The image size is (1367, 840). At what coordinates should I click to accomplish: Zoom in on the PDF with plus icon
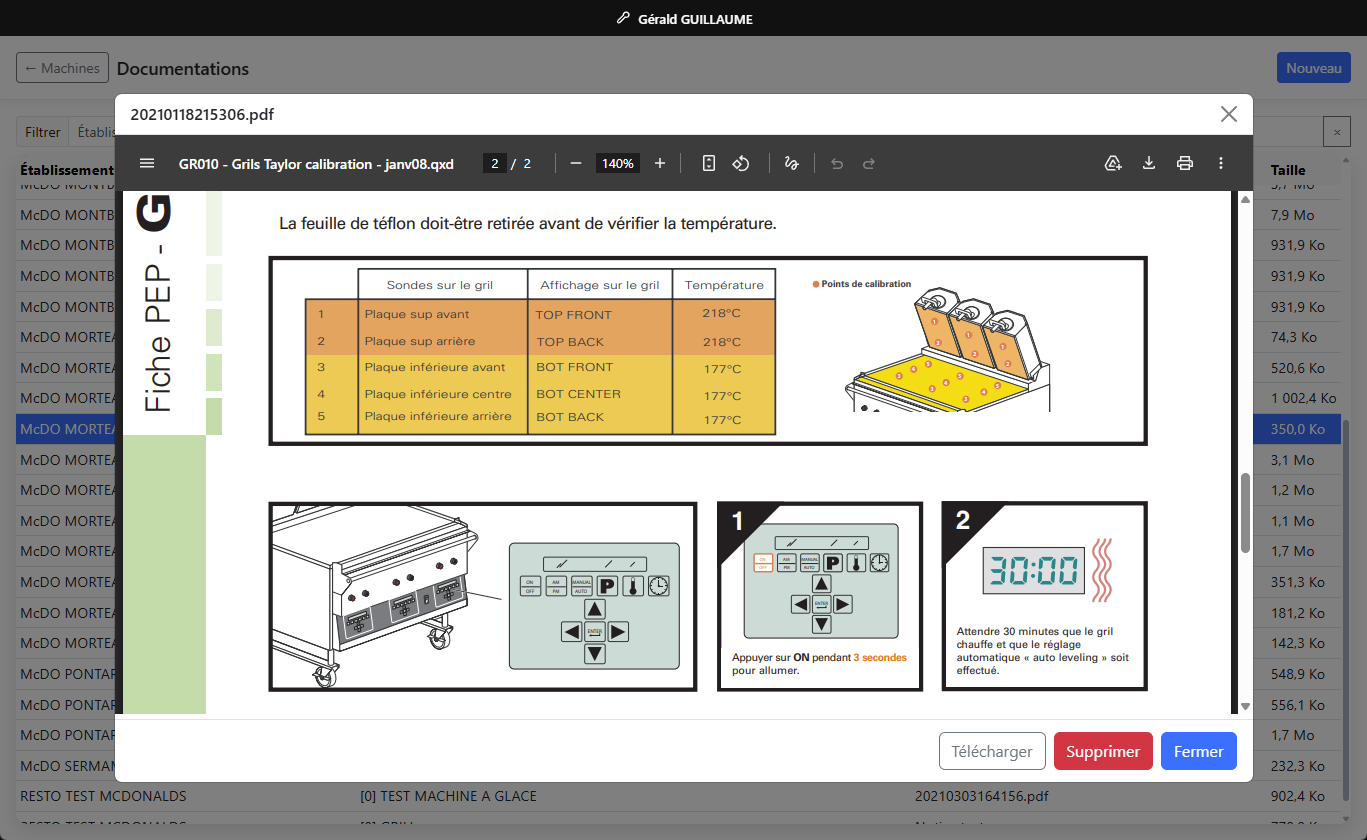(660, 163)
